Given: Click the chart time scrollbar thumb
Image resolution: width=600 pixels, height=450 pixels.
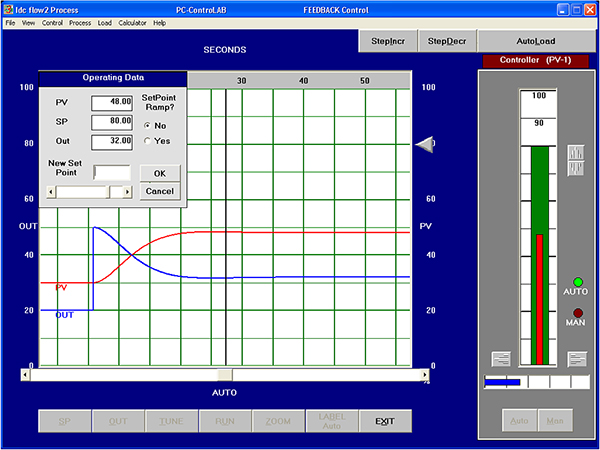Looking at the screenshot, I should (x=225, y=375).
